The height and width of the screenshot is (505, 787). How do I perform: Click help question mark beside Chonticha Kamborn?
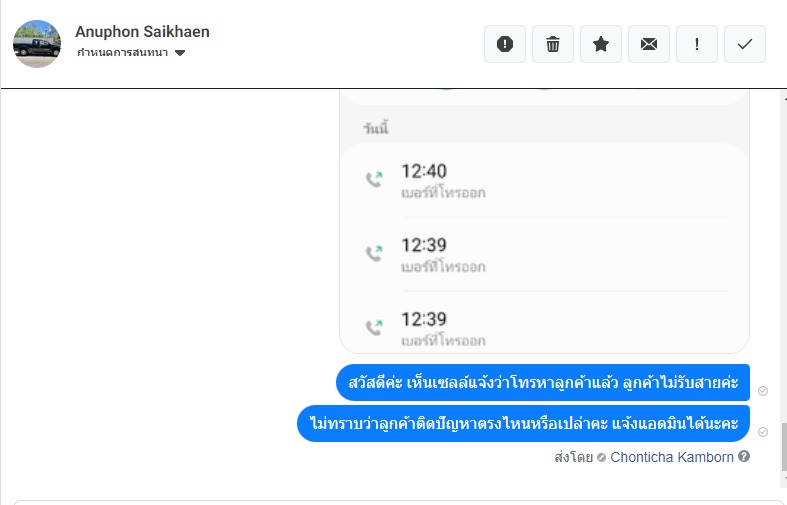coord(744,456)
